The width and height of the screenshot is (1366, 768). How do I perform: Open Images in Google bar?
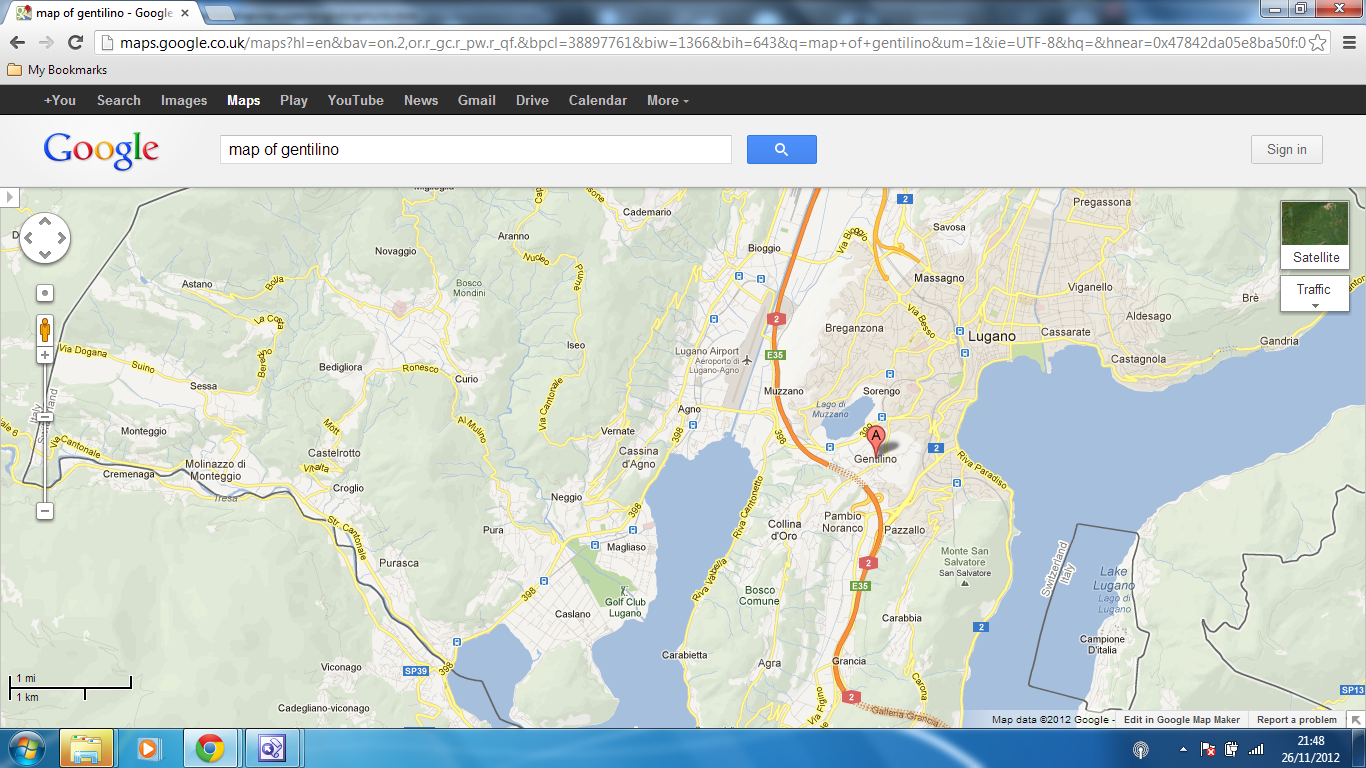[184, 100]
